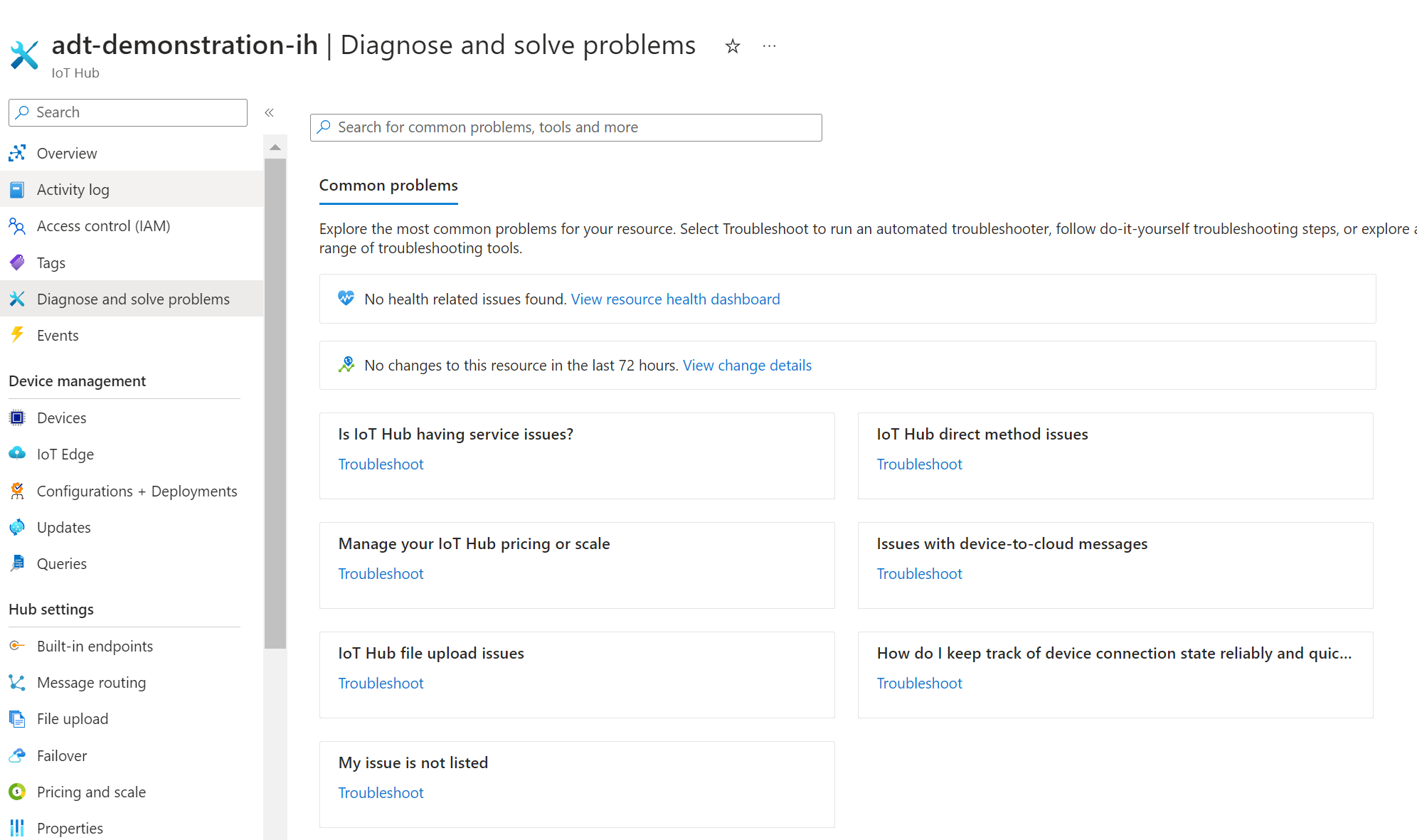This screenshot has width=1417, height=840.
Task: Select Diagnose and solve problems in menu
Action: tap(133, 299)
